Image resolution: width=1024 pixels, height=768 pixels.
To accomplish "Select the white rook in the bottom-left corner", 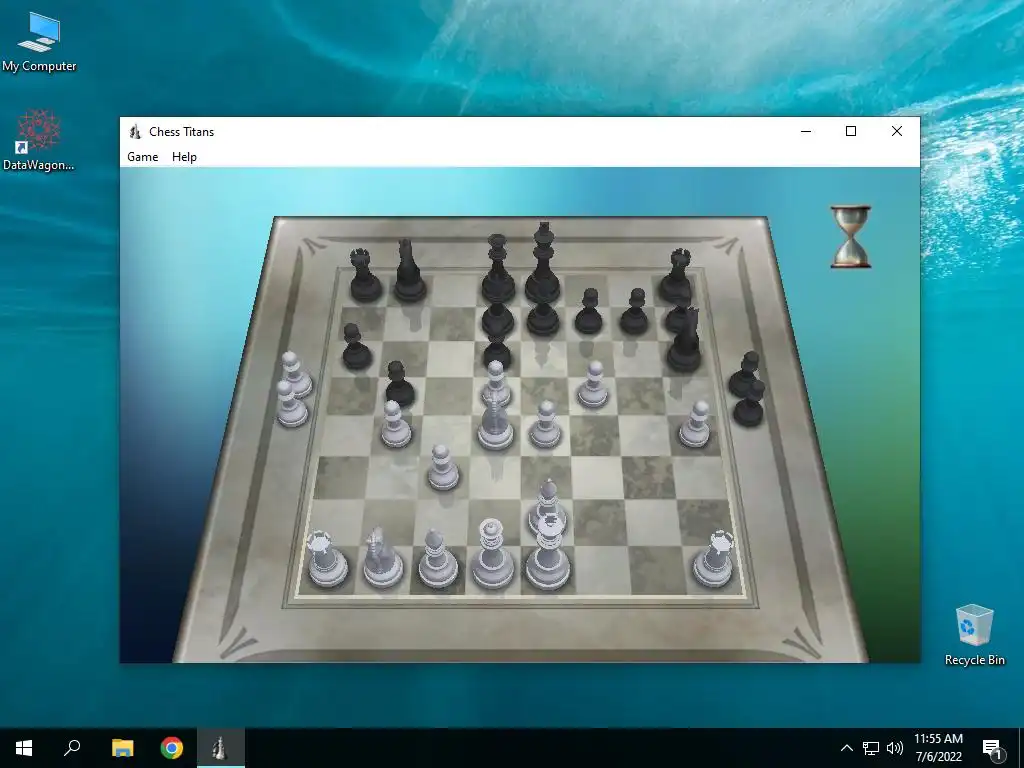I will (x=327, y=559).
